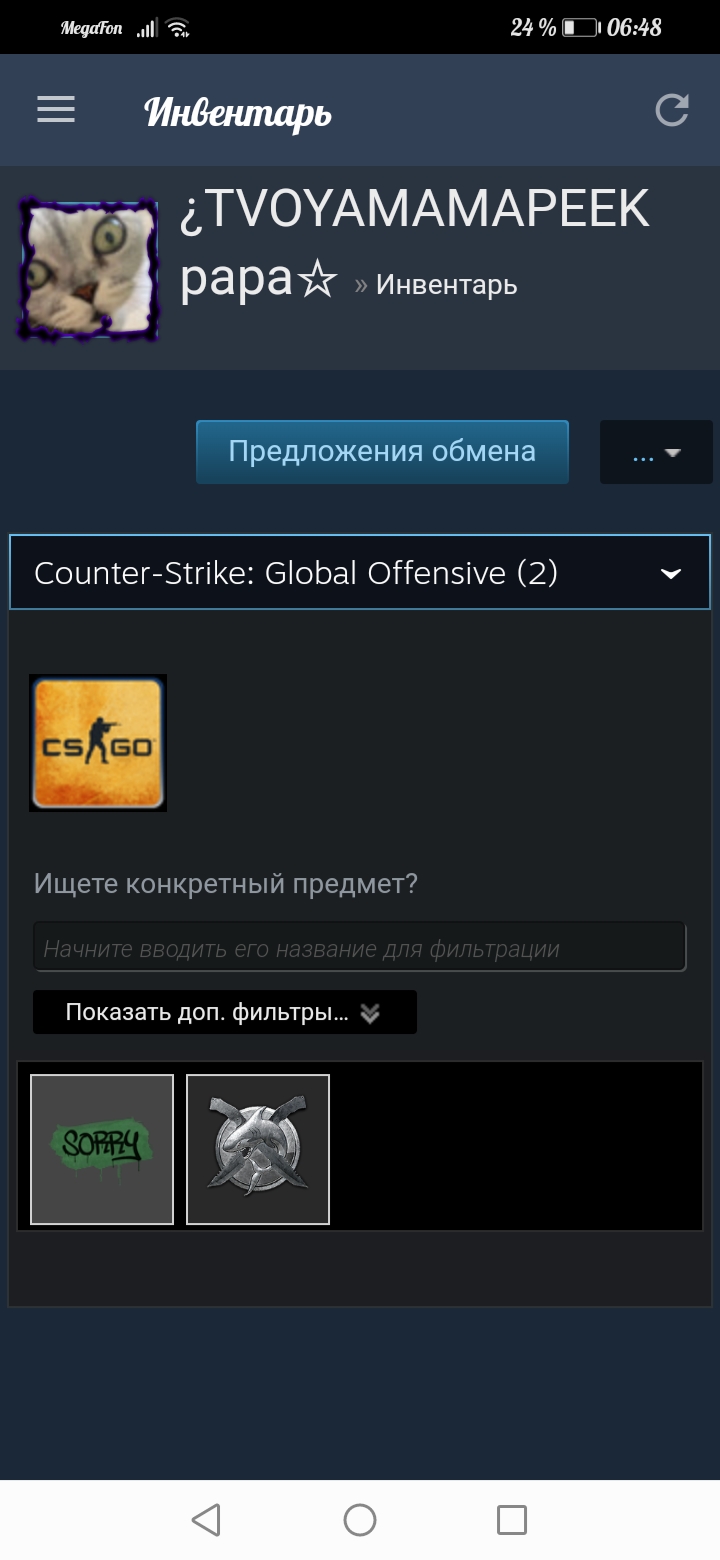Expand the Counter-Strike: Global Offensive dropdown

coord(360,572)
